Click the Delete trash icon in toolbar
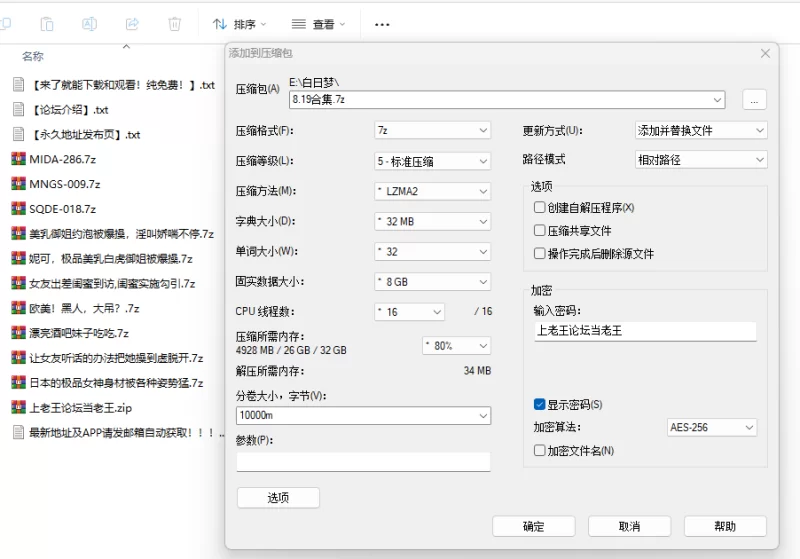This screenshot has height=559, width=800. pyautogui.click(x=174, y=24)
